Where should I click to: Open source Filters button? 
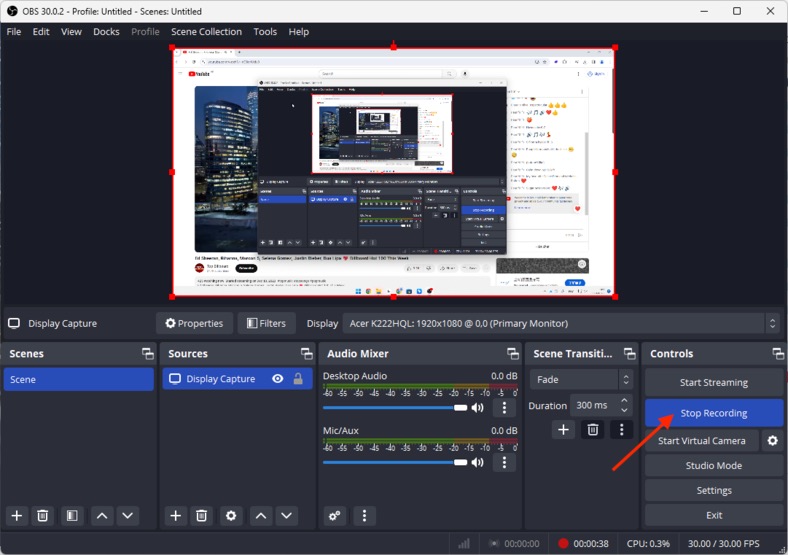(266, 323)
